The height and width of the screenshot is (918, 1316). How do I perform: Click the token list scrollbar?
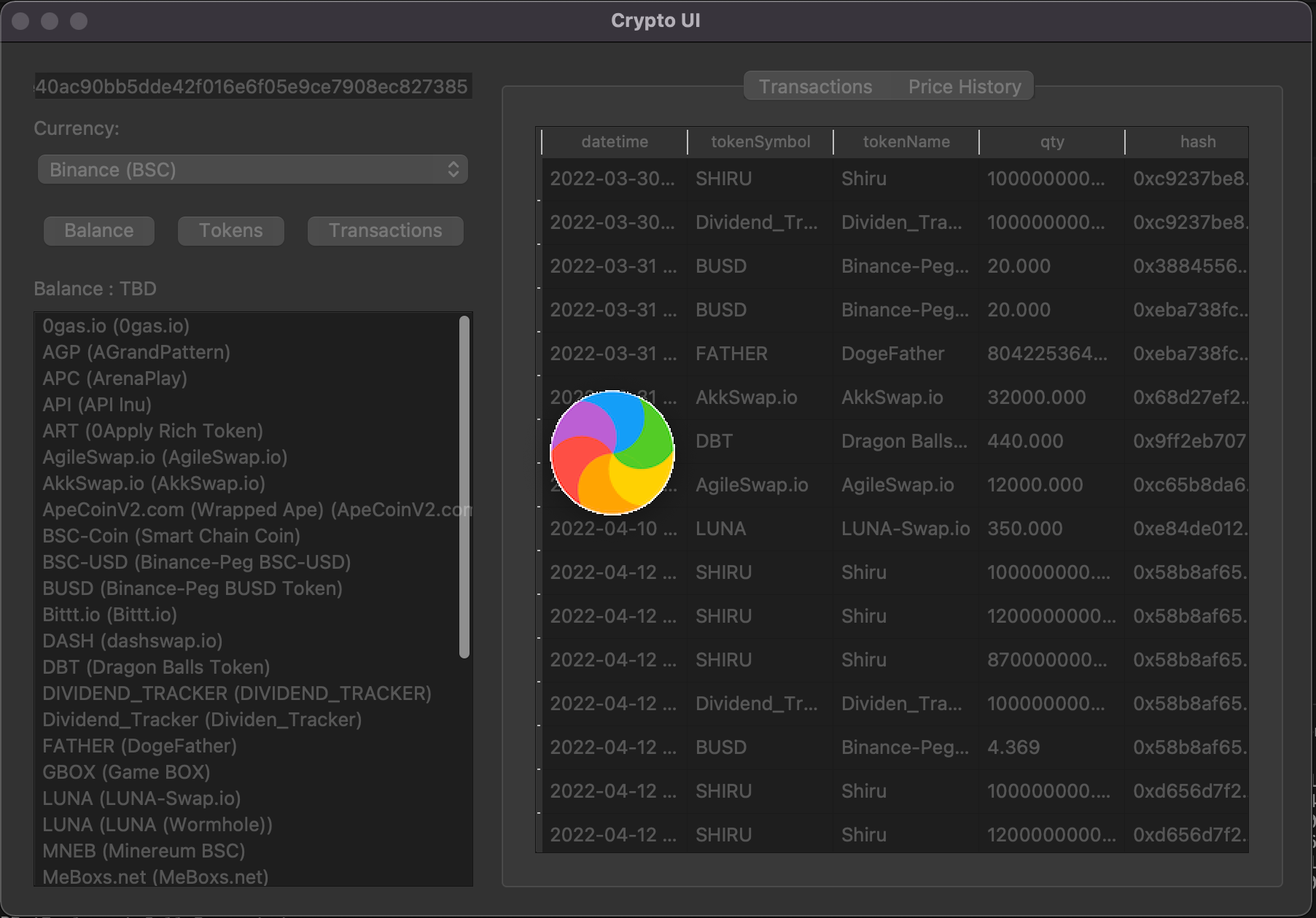click(464, 487)
